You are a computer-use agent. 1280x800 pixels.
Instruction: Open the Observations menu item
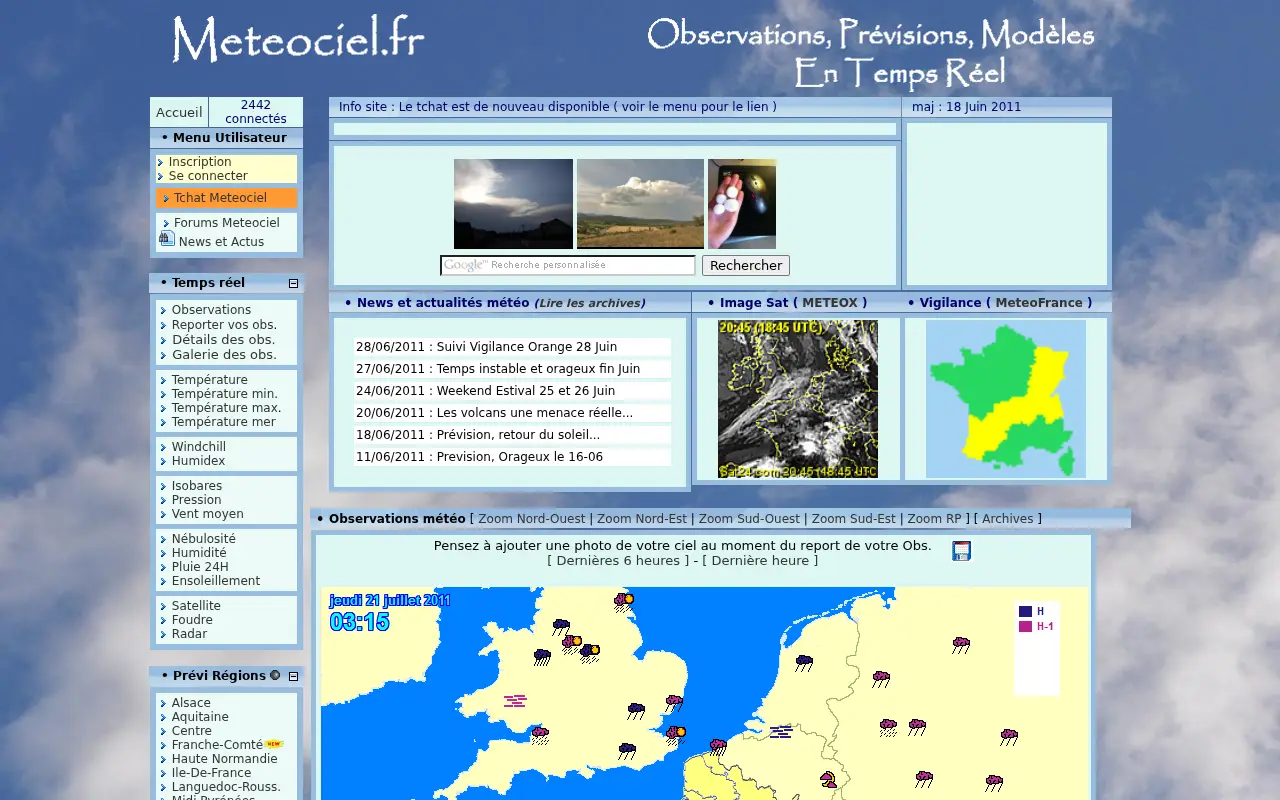(211, 310)
